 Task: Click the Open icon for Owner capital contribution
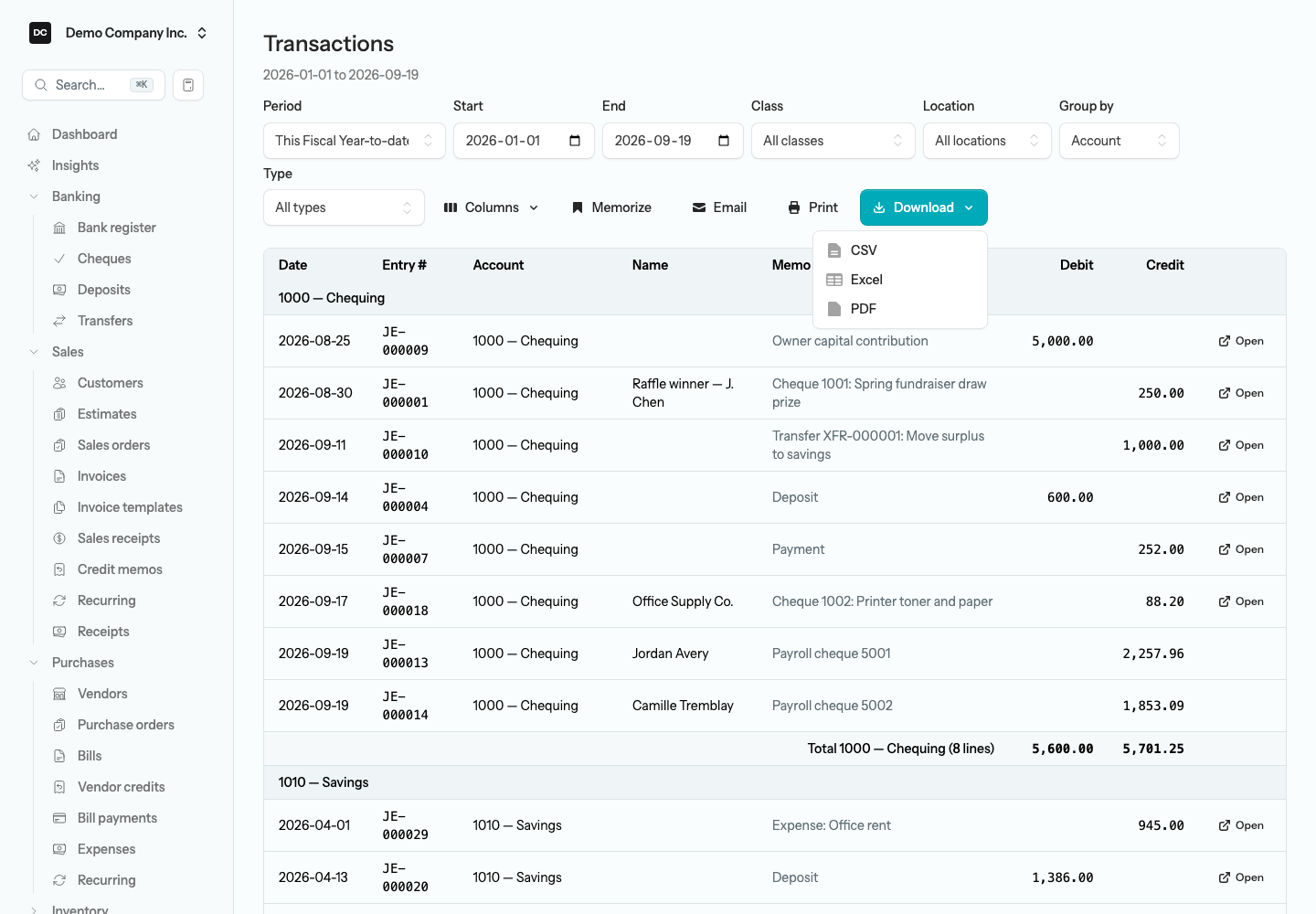click(1225, 341)
